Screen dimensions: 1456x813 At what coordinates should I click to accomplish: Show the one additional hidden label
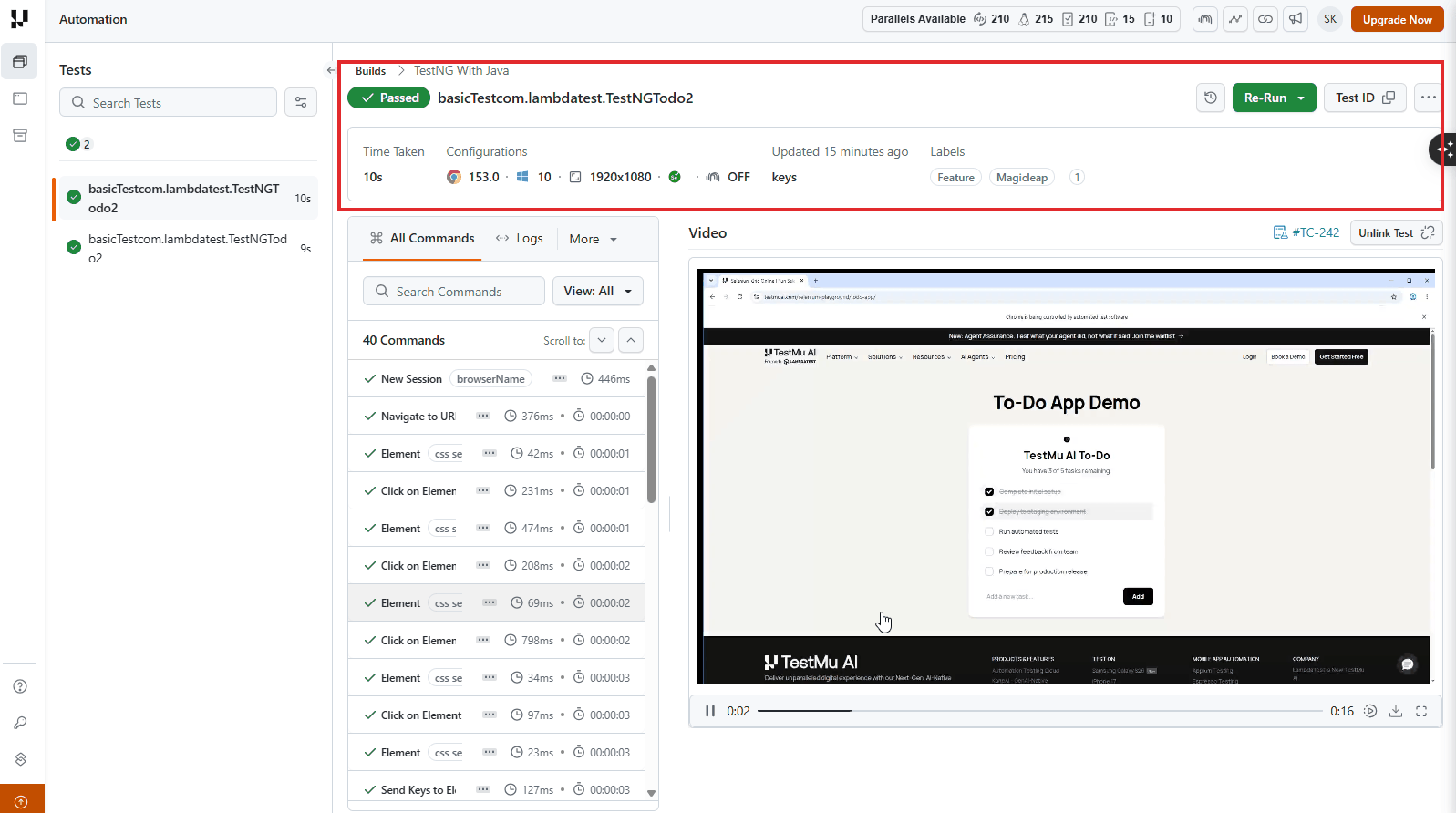click(1077, 178)
